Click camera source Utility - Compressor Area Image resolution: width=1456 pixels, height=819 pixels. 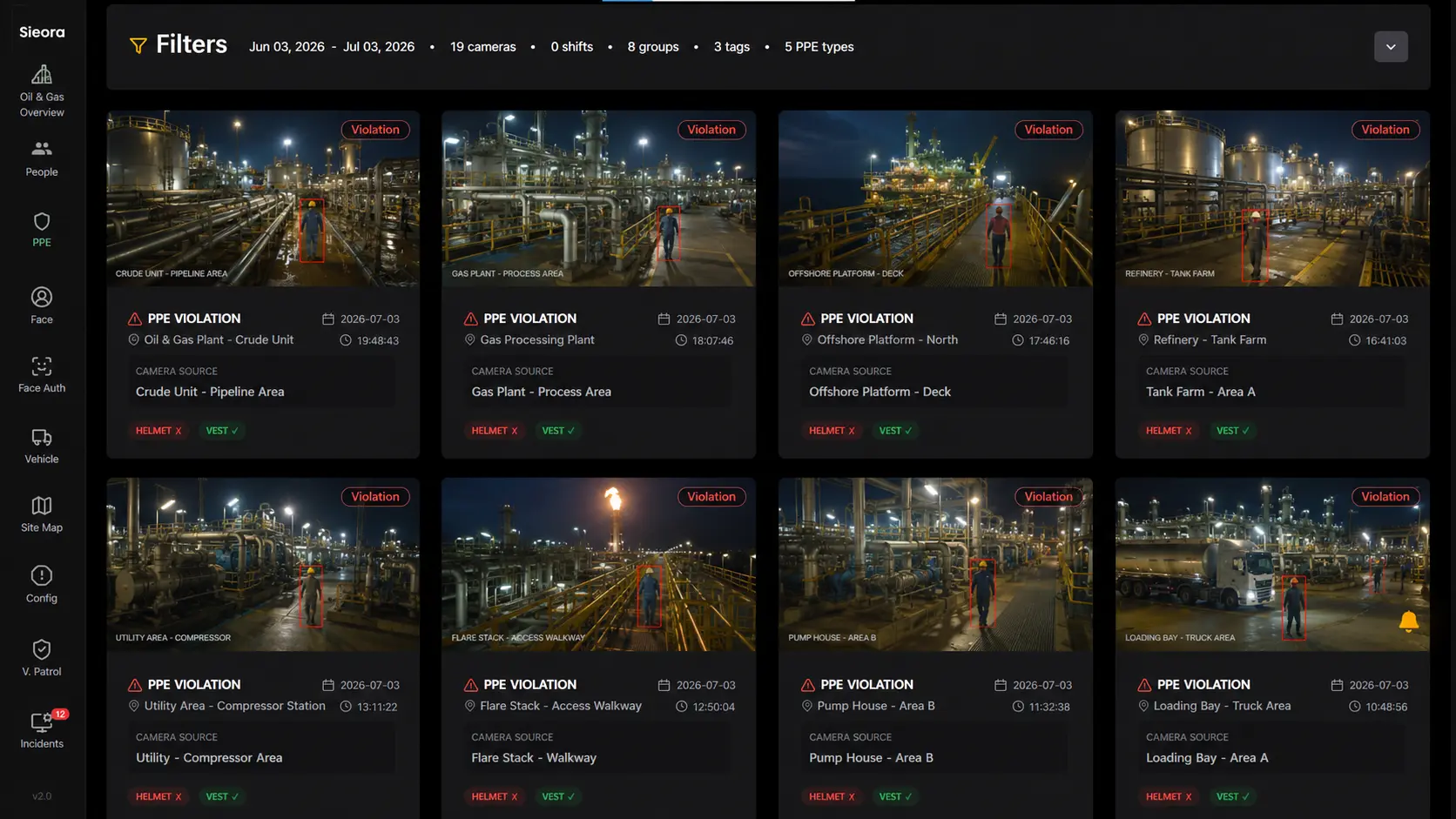click(209, 758)
